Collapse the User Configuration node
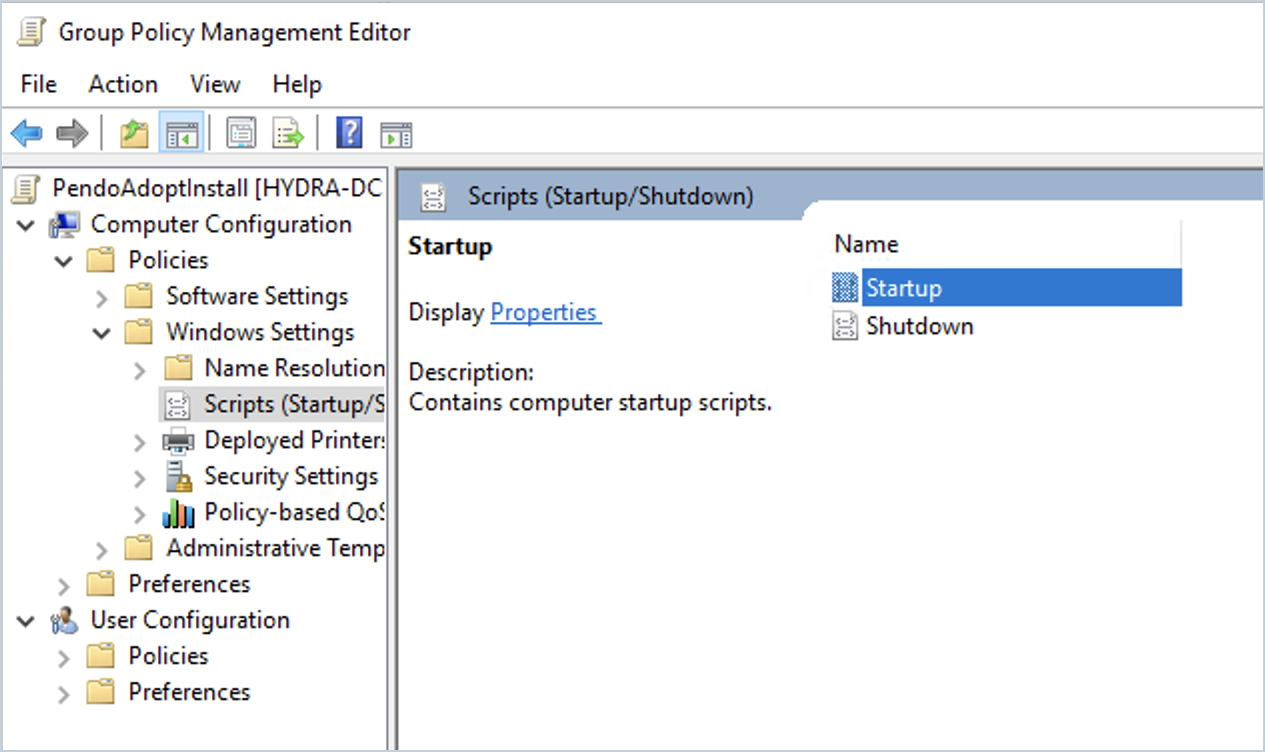Image resolution: width=1265 pixels, height=752 pixels. coord(26,622)
